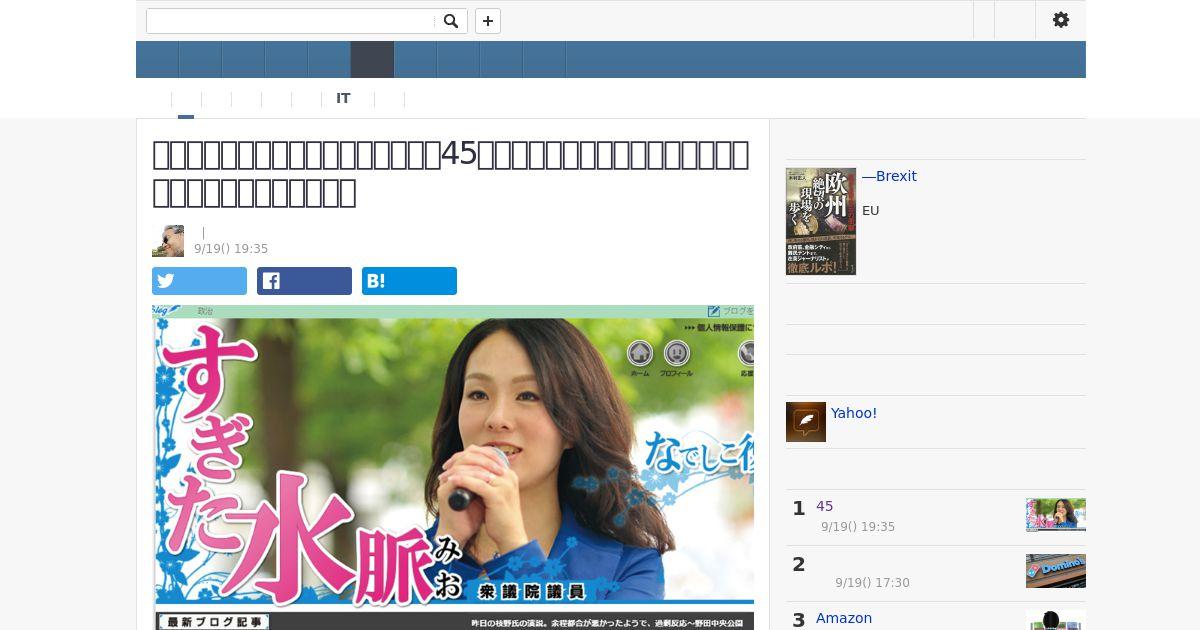Bookmark with the Hatena B! button
Viewport: 1200px width, 630px height.
(409, 281)
